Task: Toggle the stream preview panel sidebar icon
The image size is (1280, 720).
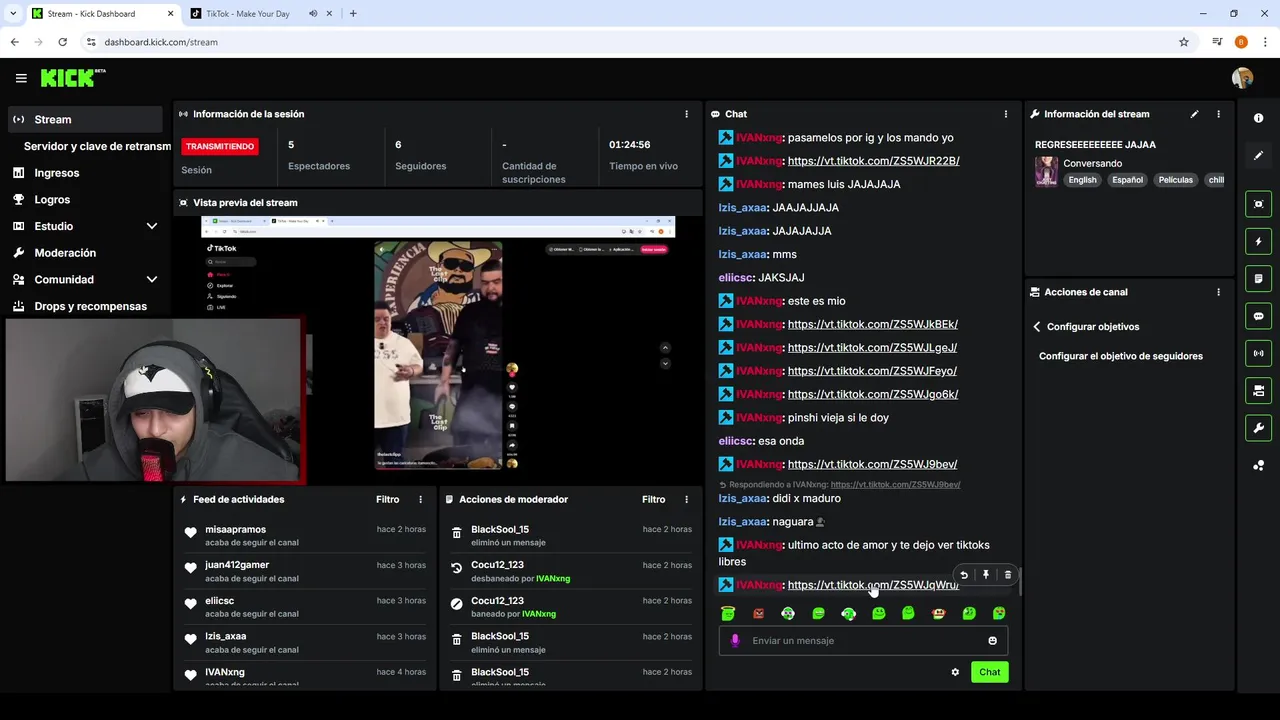Action: 1258,204
